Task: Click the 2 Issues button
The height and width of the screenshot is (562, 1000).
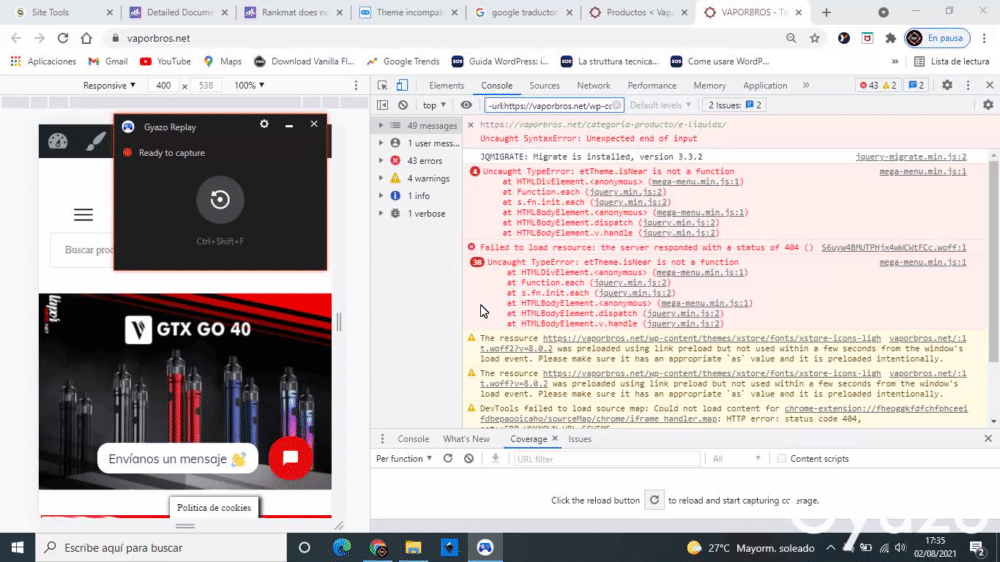Action: point(735,105)
